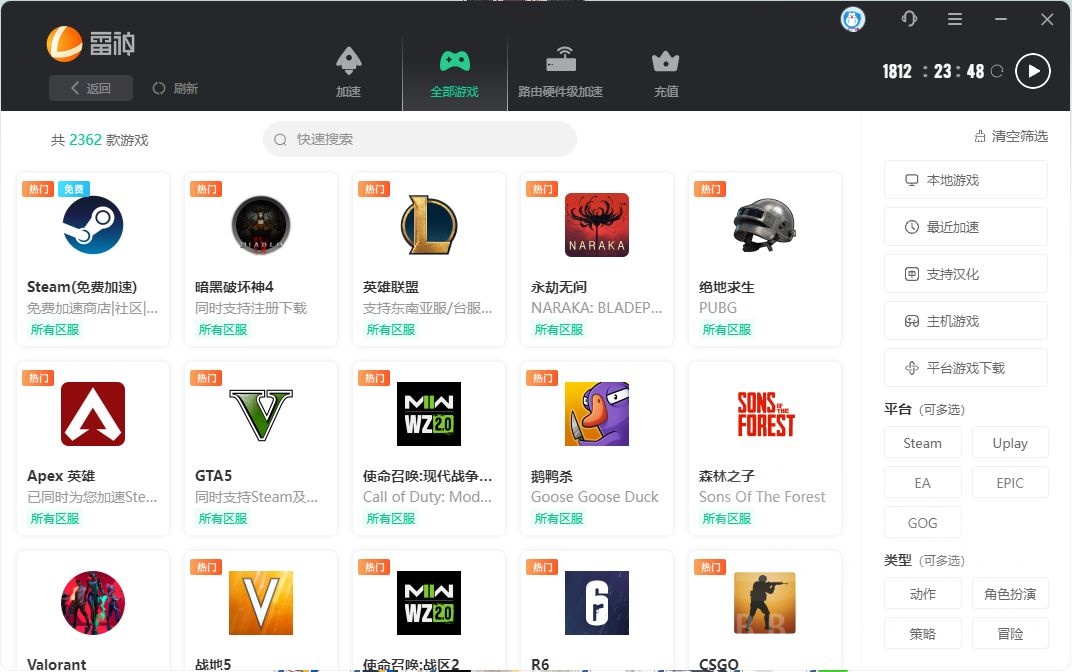Open 平台游戏下载 platform downloads filter
Screen dimensions: 1072x672
pyautogui.click(x=964, y=367)
